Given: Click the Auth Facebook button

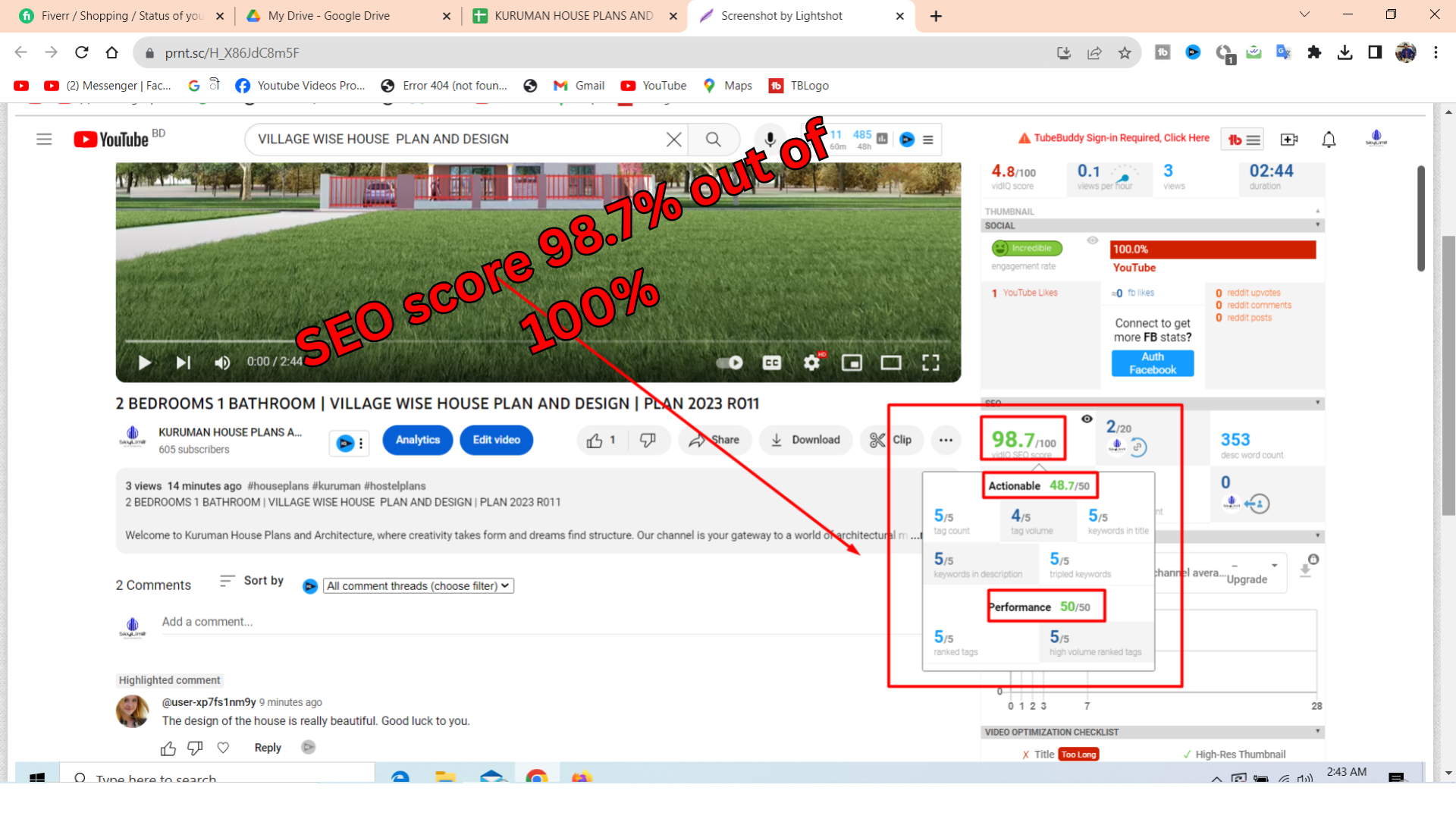Looking at the screenshot, I should coord(1153,363).
